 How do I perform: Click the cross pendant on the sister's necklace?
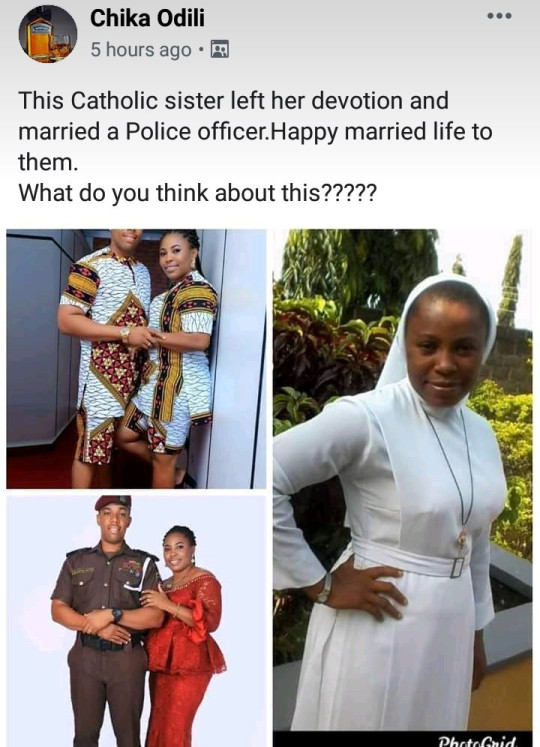point(462,539)
